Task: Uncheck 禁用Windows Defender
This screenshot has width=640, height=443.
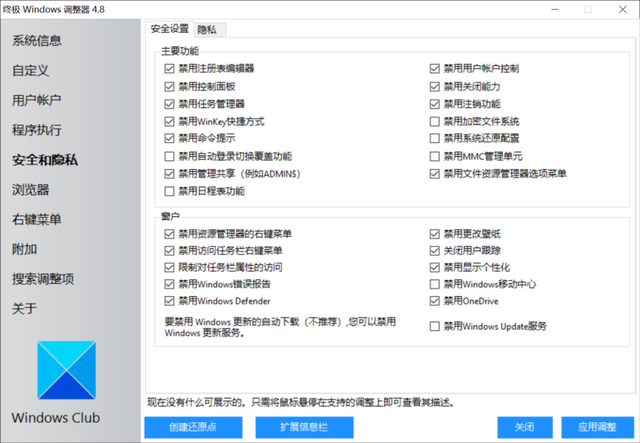Action: coord(169,301)
